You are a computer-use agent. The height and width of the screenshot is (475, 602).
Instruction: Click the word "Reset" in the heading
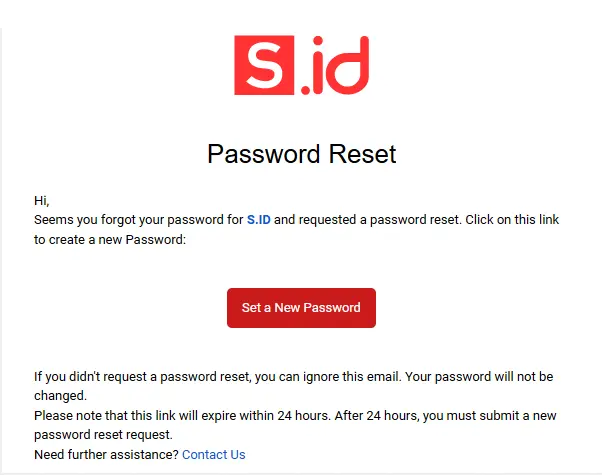pyautogui.click(x=363, y=154)
